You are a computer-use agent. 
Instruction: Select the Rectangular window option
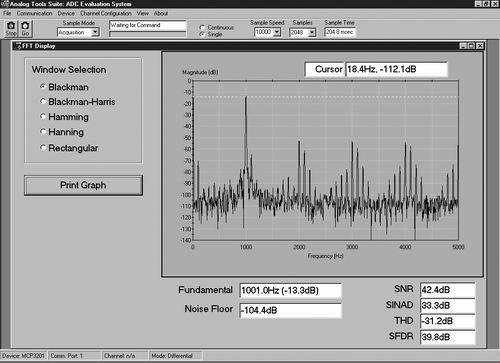tap(43, 147)
